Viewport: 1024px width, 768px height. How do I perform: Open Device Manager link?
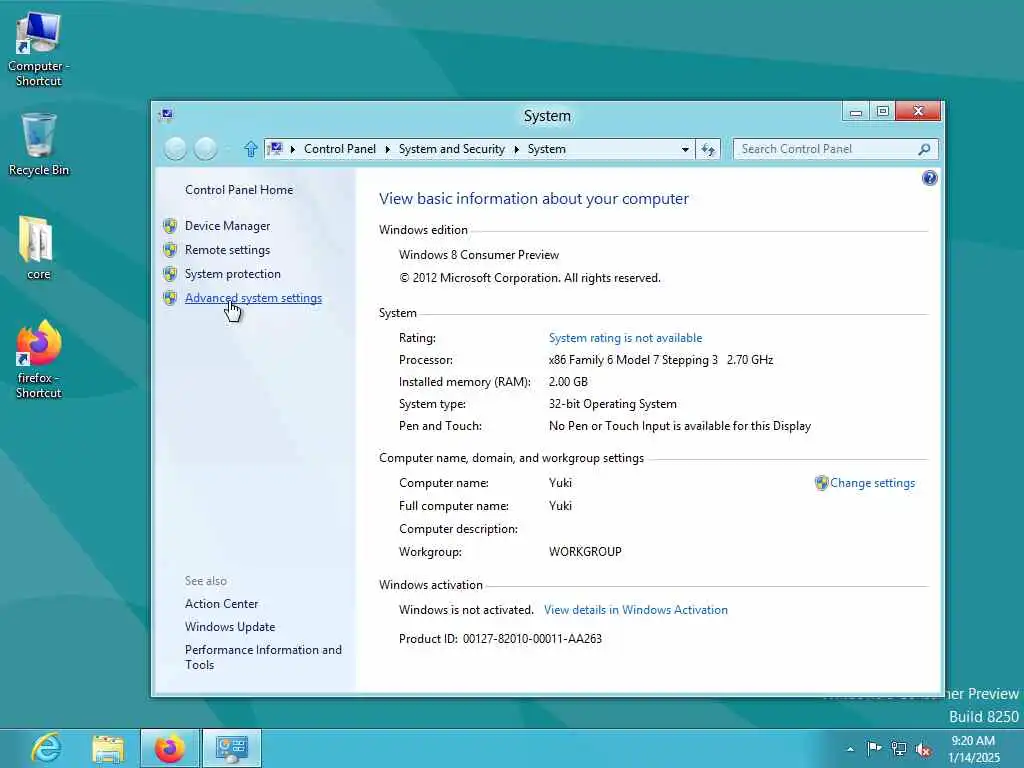[x=227, y=226]
